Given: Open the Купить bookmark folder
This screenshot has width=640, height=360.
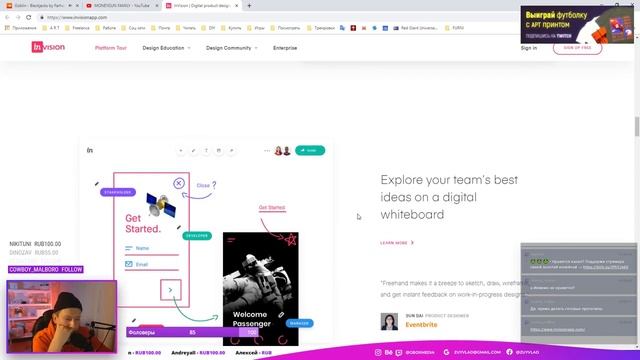Looking at the screenshot, I should tap(231, 28).
